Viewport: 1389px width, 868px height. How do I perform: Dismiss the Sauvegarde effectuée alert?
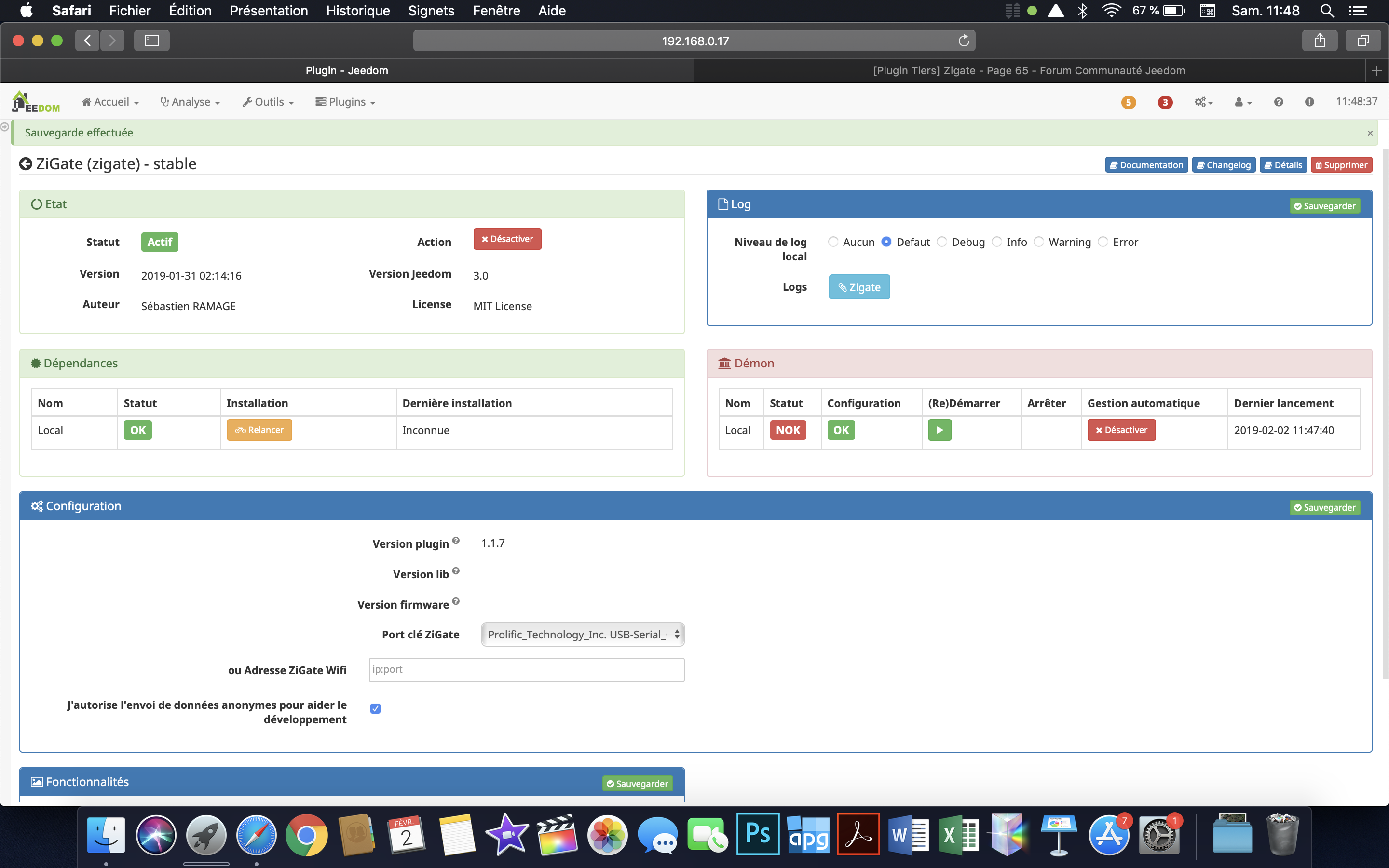click(x=1370, y=133)
